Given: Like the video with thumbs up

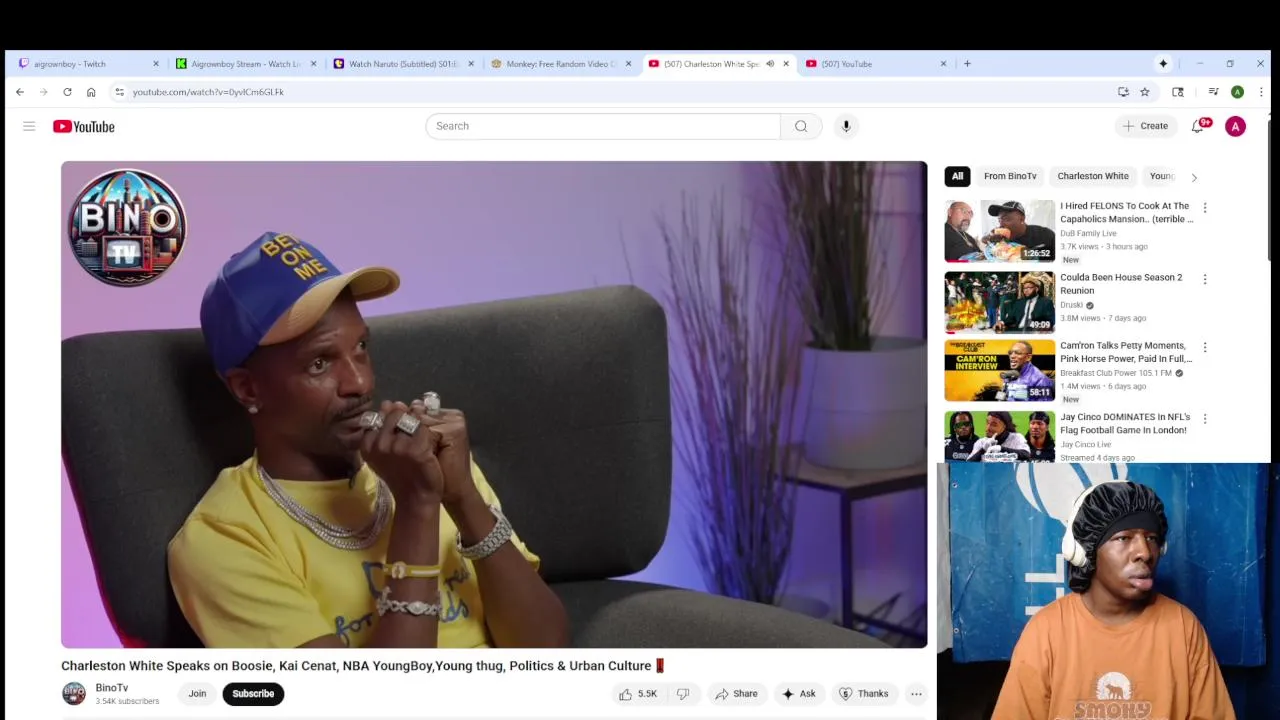Looking at the screenshot, I should 637,694.
